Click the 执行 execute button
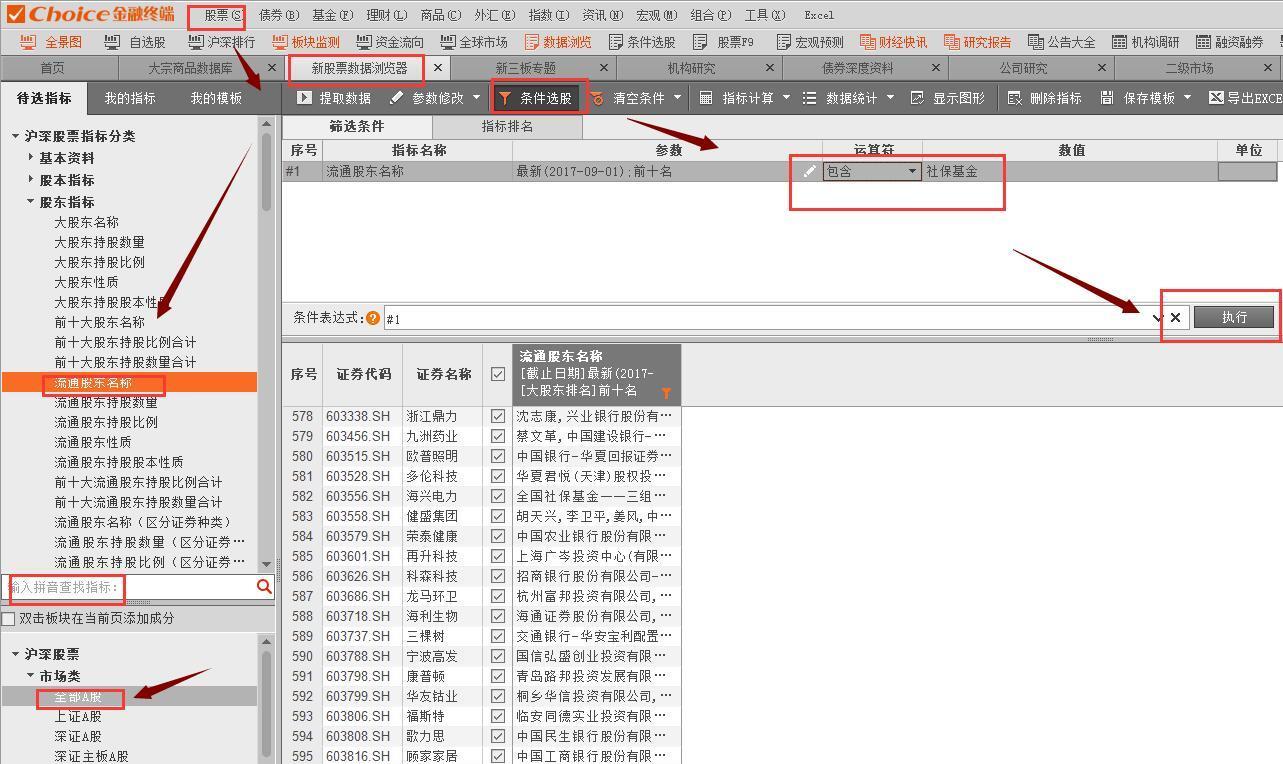Image resolution: width=1283 pixels, height=764 pixels. coord(1234,317)
